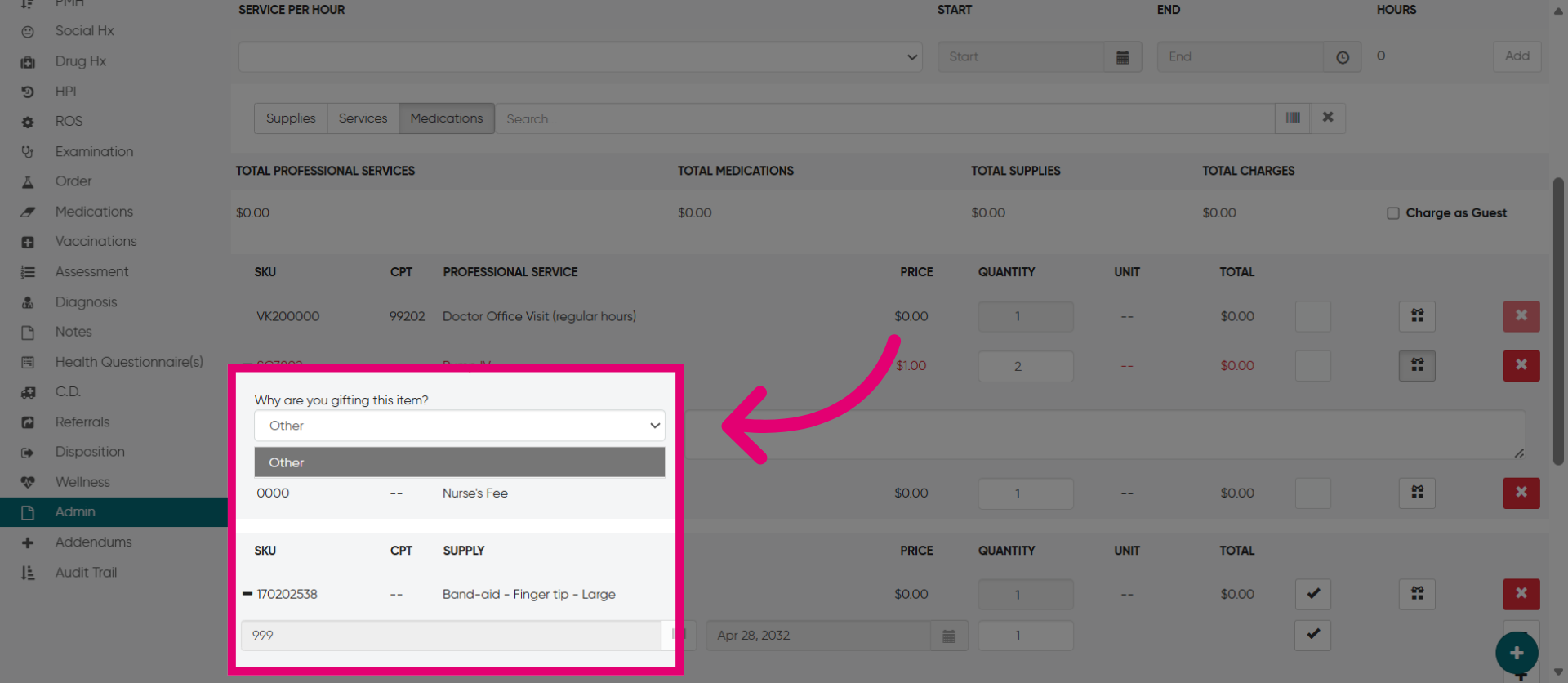This screenshot has height=683, width=1568.
Task: Toggle the Charge as Guest checkbox
Action: [x=1393, y=213]
